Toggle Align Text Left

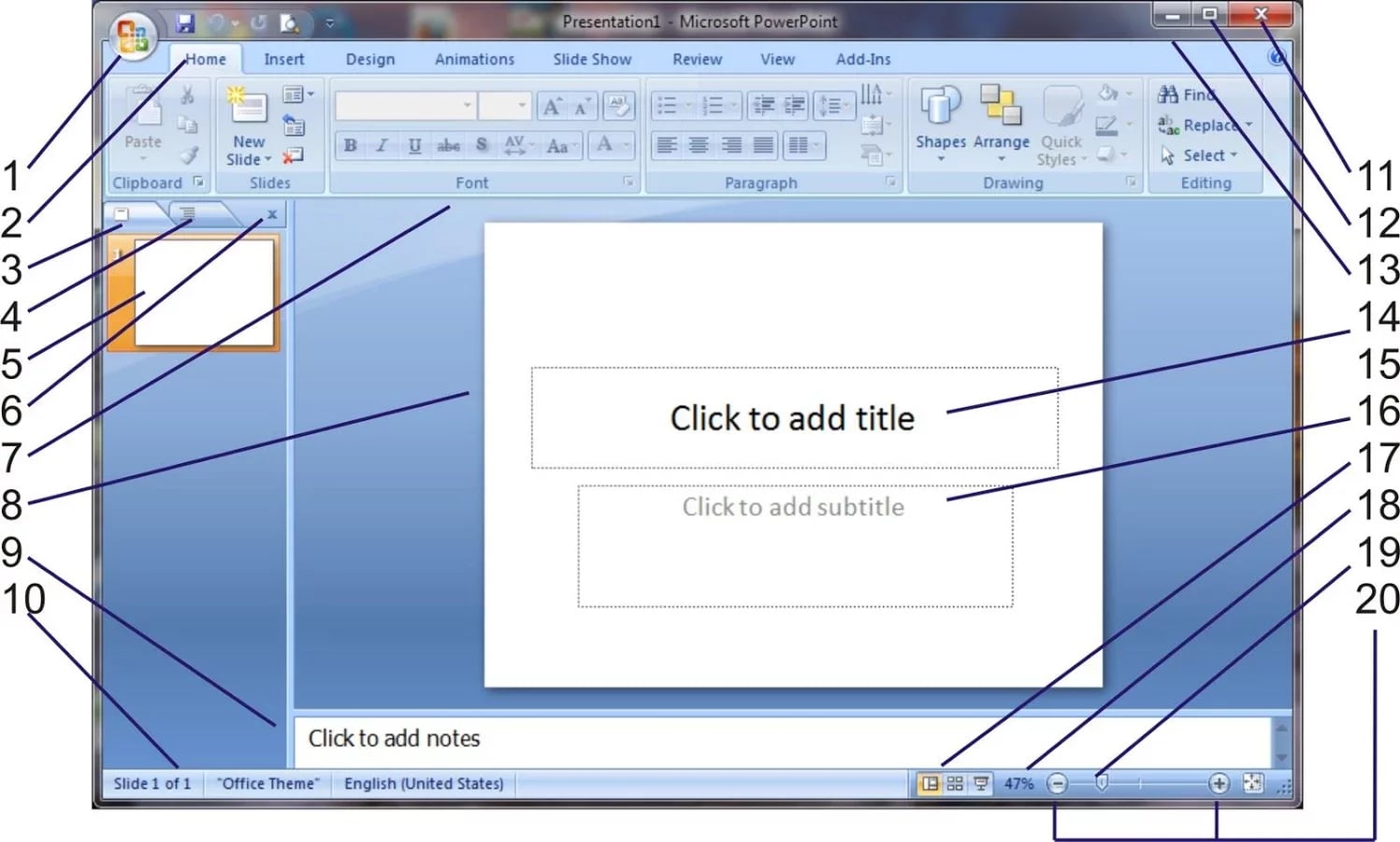pyautogui.click(x=666, y=145)
